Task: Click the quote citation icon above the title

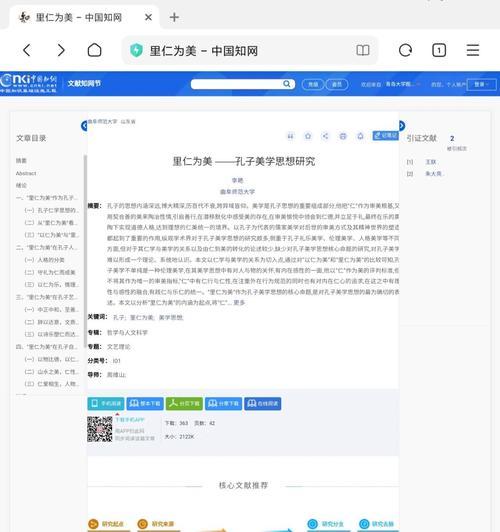Action: point(290,136)
